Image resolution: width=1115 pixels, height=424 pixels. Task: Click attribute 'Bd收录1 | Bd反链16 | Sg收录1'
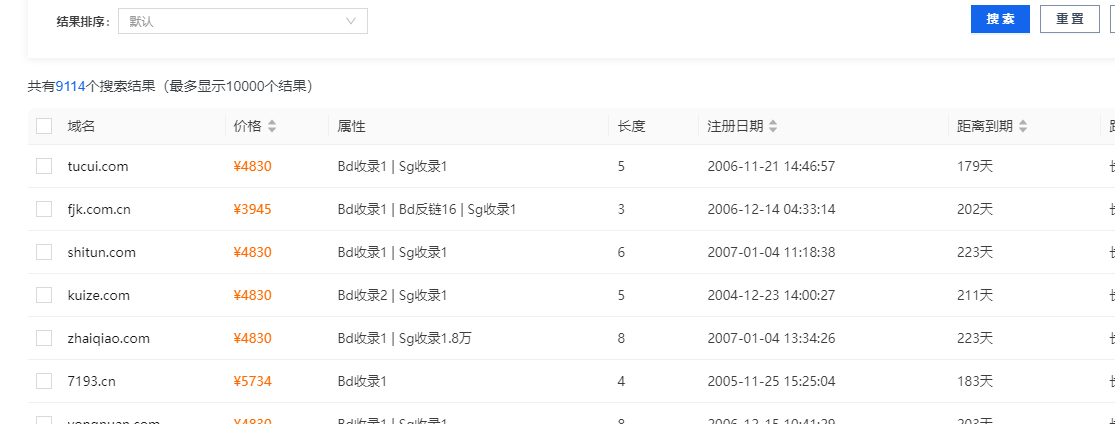pyautogui.click(x=427, y=209)
